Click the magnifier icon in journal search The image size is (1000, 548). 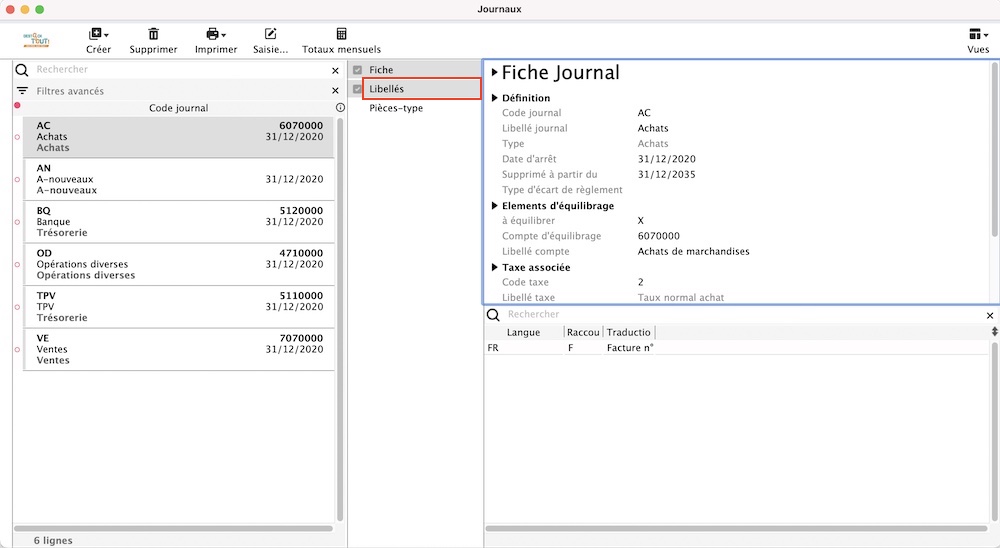(22, 70)
